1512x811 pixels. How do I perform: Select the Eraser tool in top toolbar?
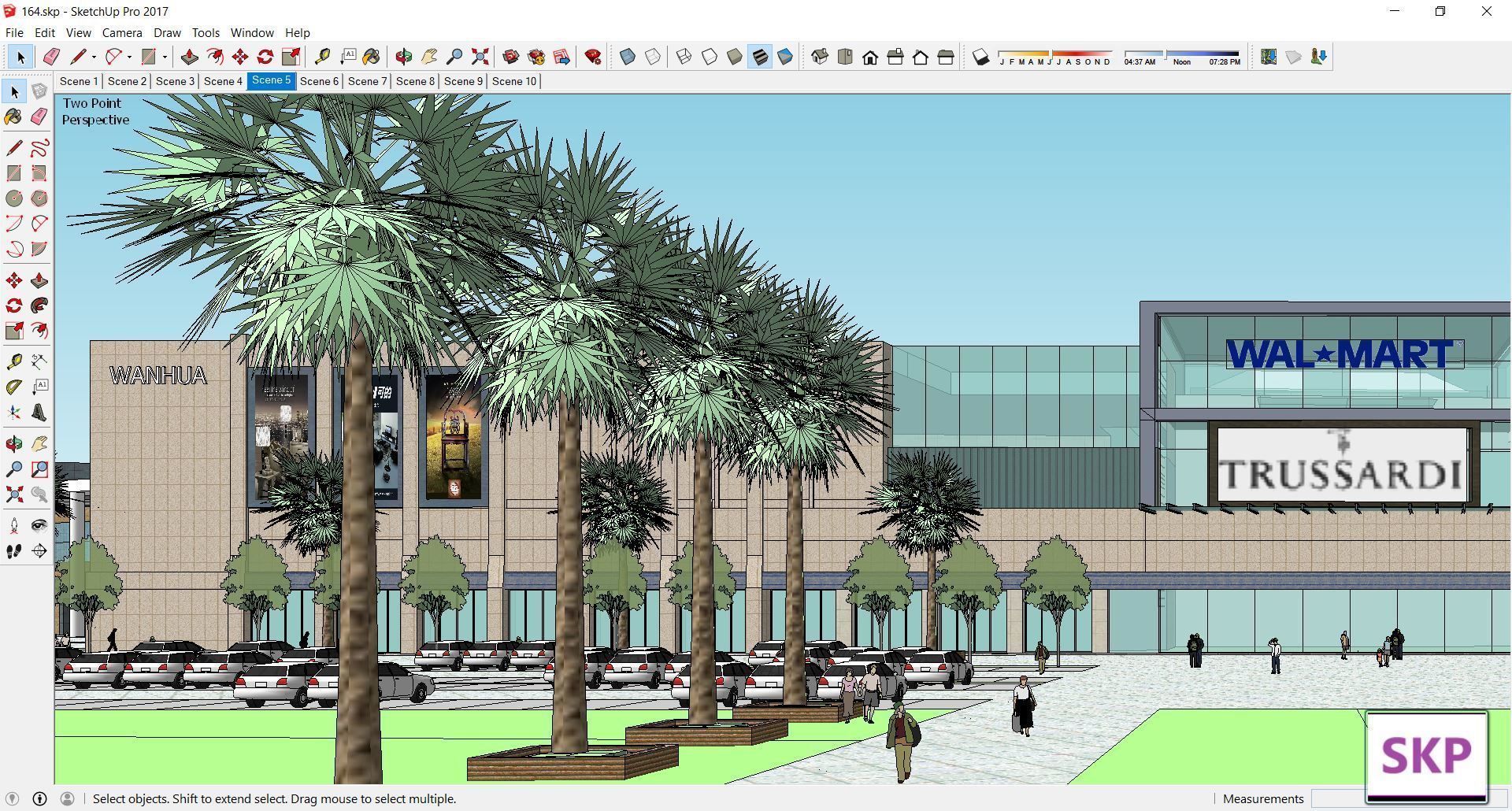tap(51, 57)
